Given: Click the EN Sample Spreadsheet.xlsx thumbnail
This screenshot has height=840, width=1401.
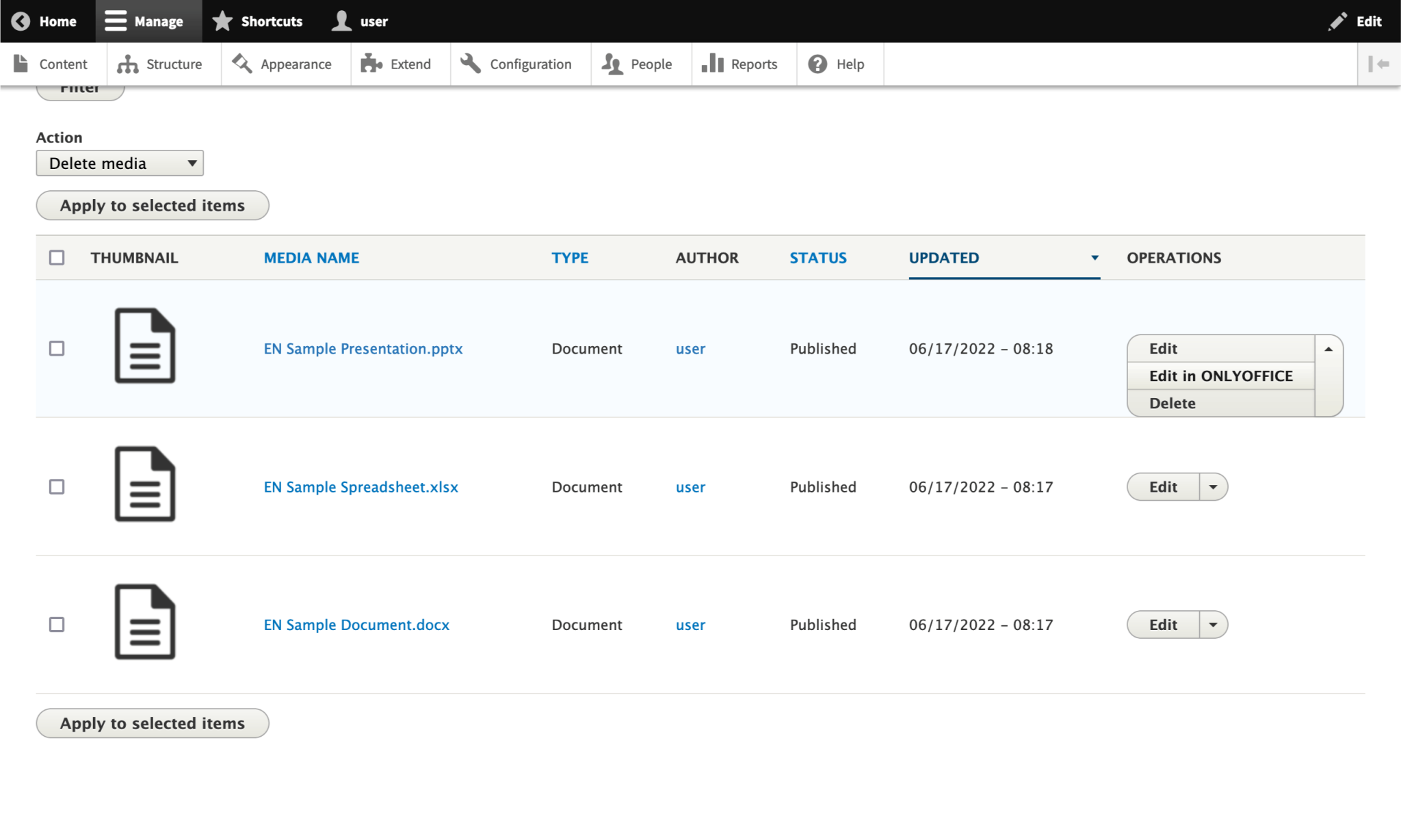Looking at the screenshot, I should pos(144,484).
